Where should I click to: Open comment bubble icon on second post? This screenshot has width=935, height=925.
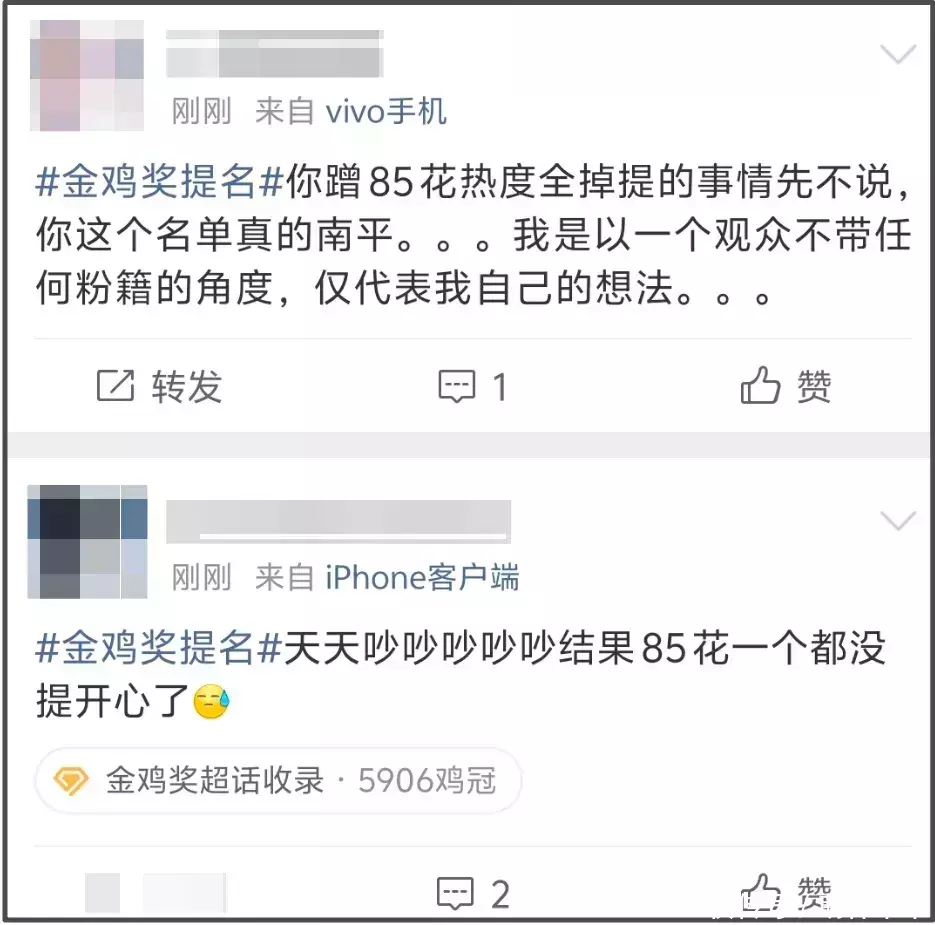click(x=456, y=893)
